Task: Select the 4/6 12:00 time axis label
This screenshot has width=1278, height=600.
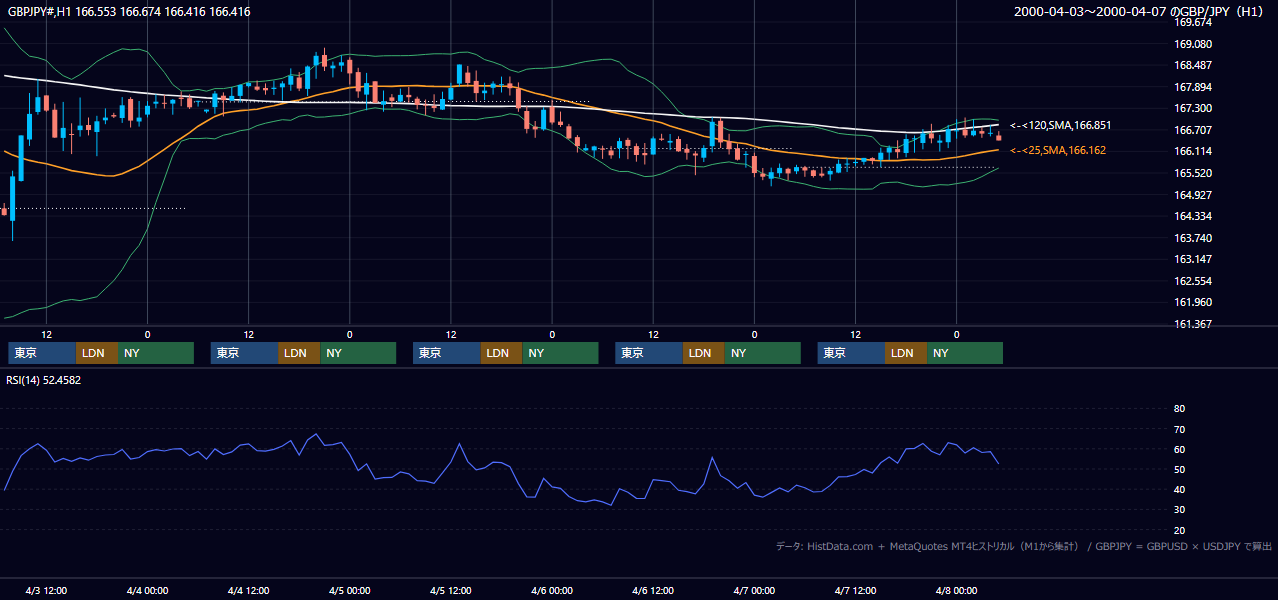Action: (653, 591)
